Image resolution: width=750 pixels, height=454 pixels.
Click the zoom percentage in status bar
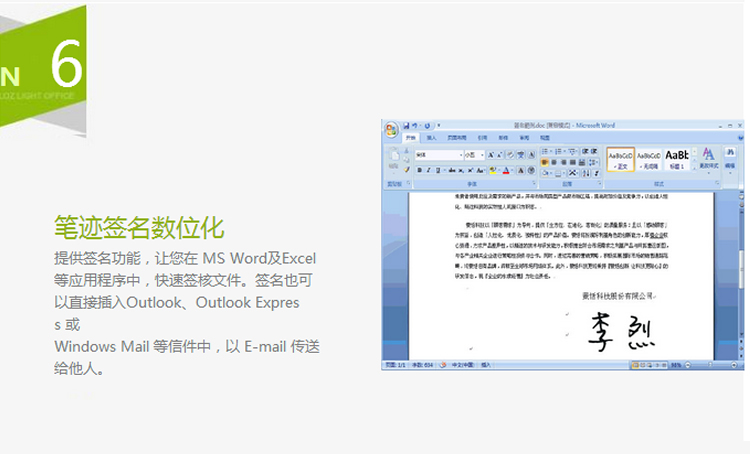(676, 365)
